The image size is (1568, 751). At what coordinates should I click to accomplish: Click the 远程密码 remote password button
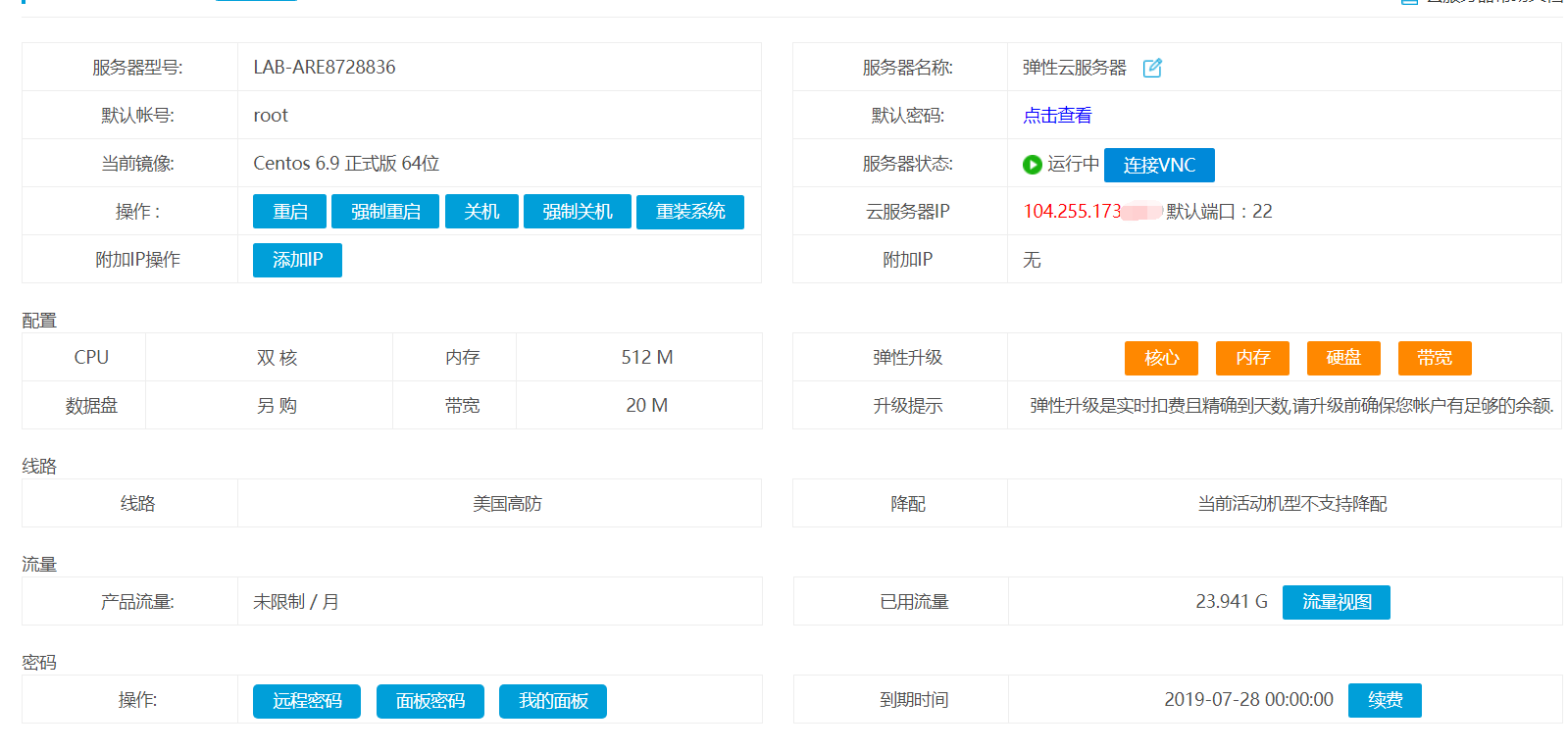click(x=306, y=701)
